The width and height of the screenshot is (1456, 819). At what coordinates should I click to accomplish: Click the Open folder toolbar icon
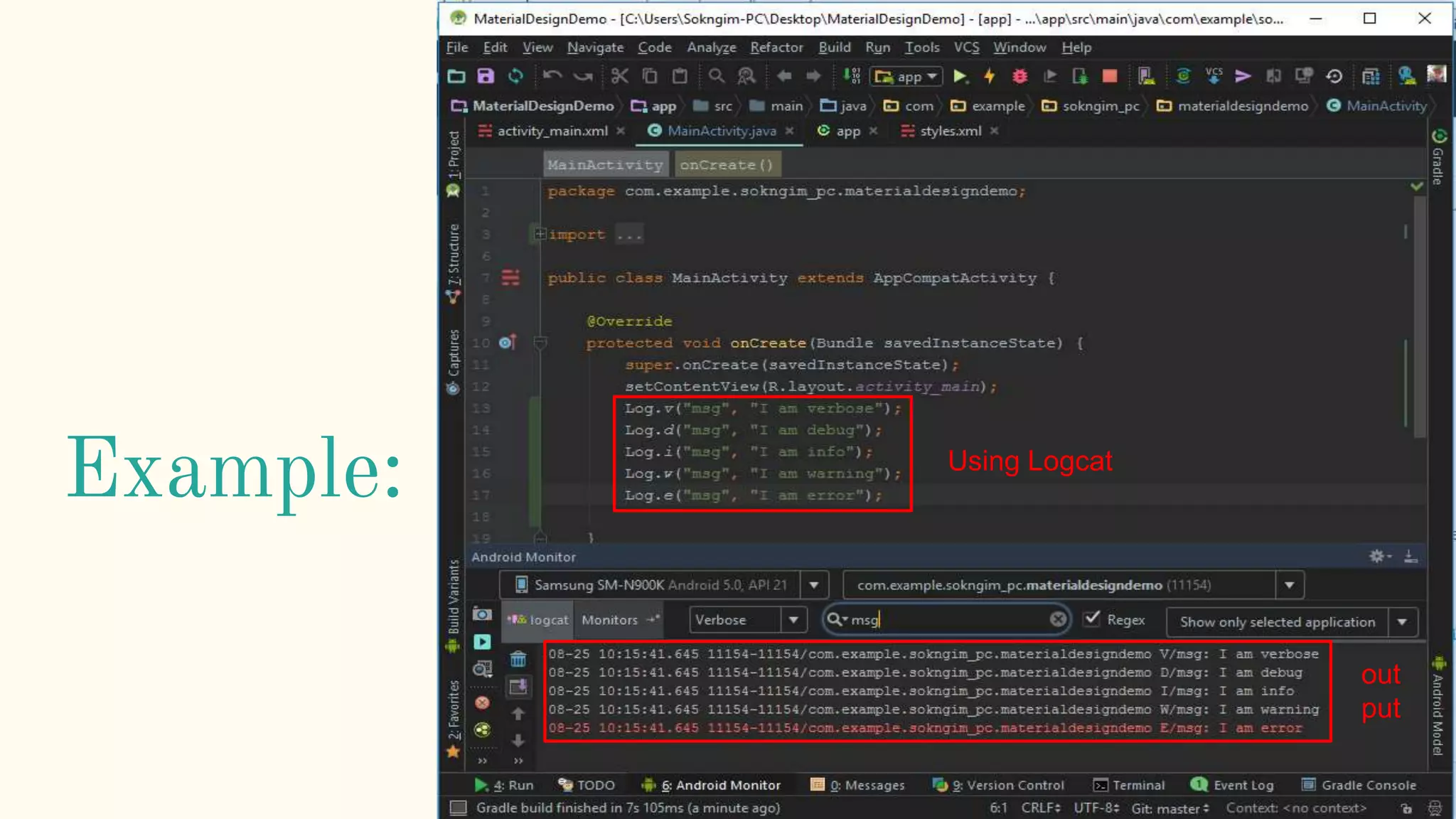[456, 76]
